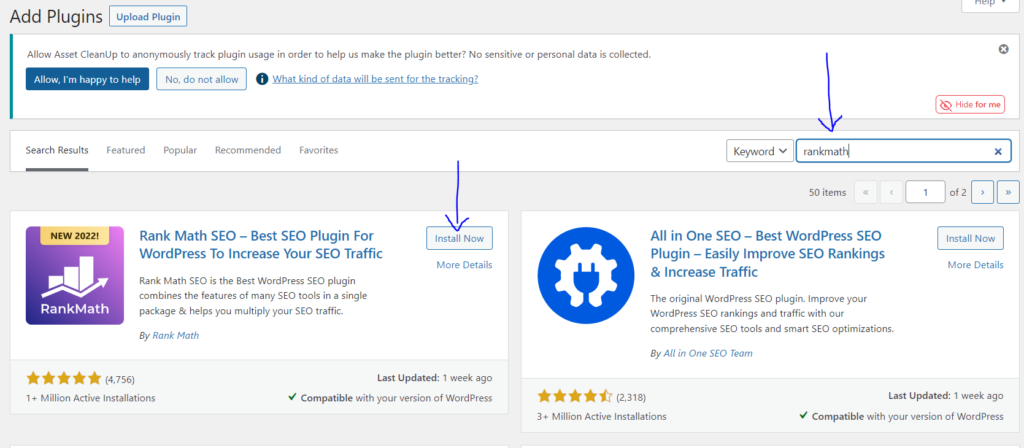
Task: Open More Details for All in One SEO
Action: [976, 264]
